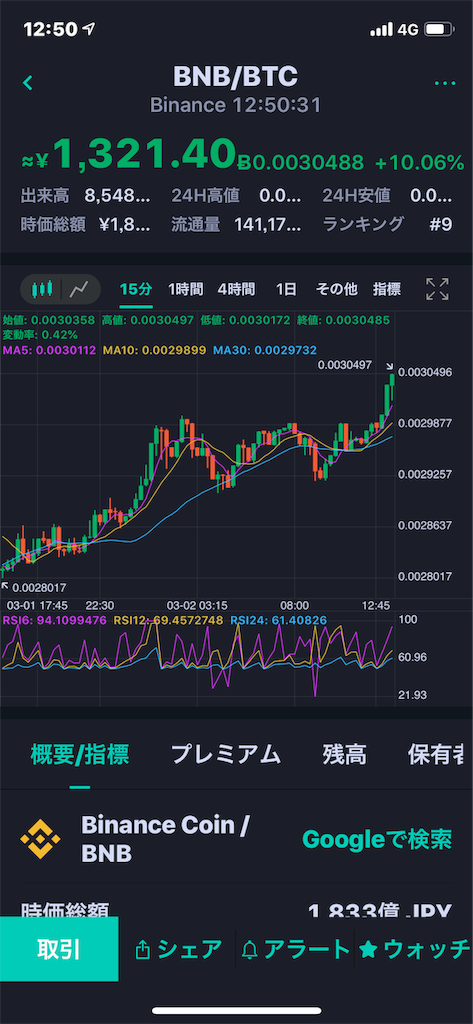
Task: Open the プレミアム tab
Action: pos(226,754)
